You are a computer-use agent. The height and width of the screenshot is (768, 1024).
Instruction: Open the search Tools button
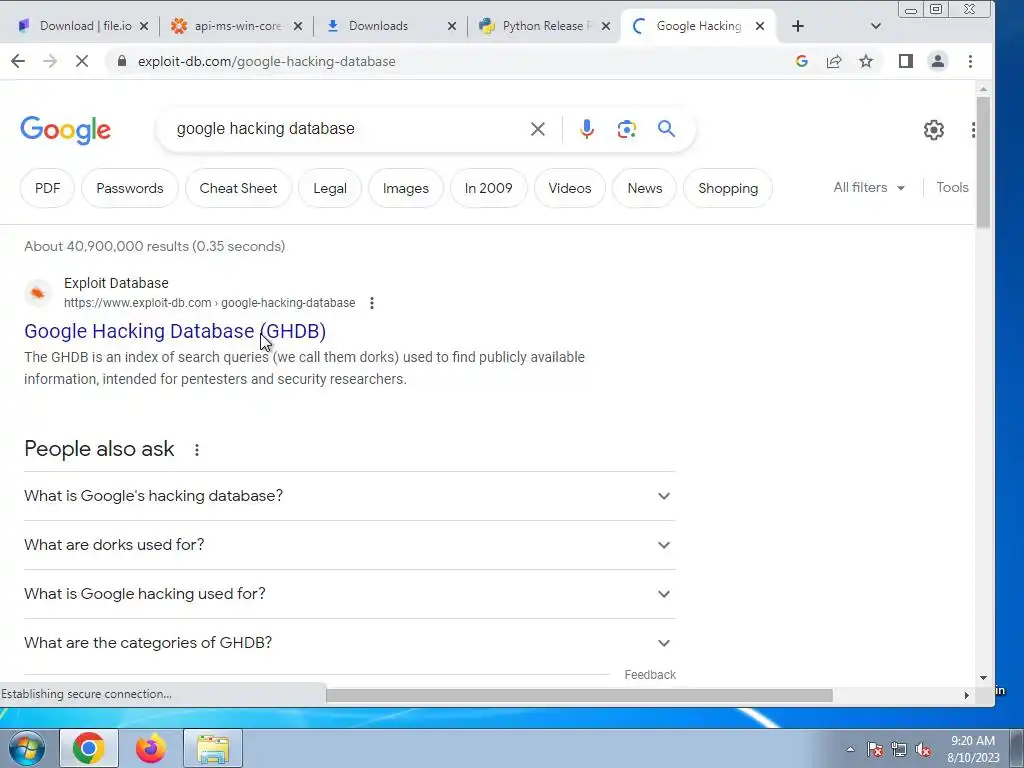click(952, 187)
